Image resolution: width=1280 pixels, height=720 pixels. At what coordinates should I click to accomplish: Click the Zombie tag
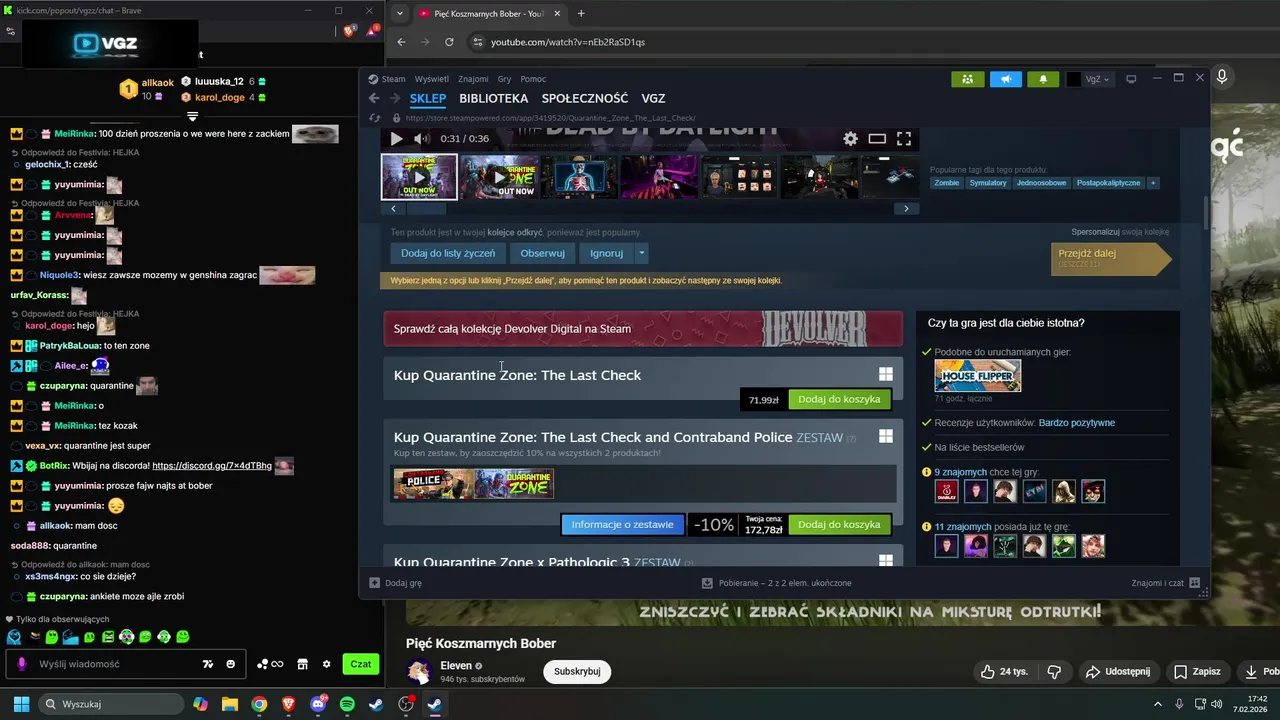pyautogui.click(x=946, y=183)
